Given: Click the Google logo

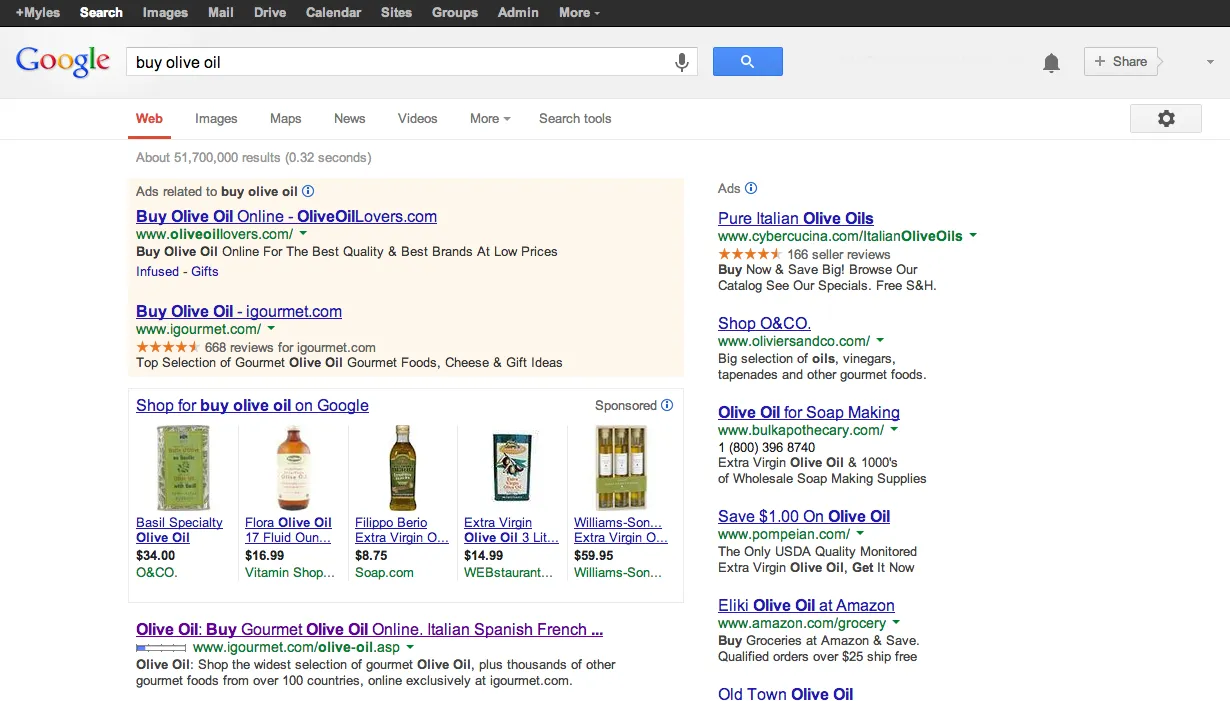Looking at the screenshot, I should click(63, 62).
